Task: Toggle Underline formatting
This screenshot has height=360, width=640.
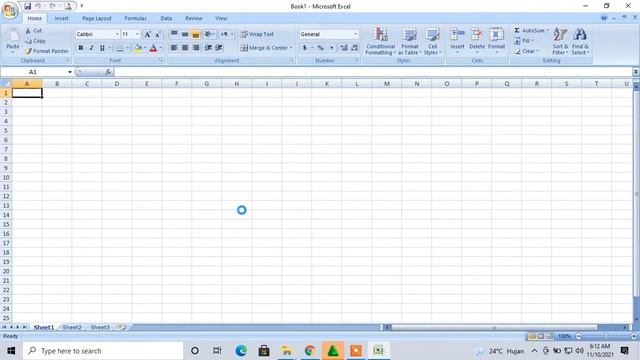Action: 102,48
